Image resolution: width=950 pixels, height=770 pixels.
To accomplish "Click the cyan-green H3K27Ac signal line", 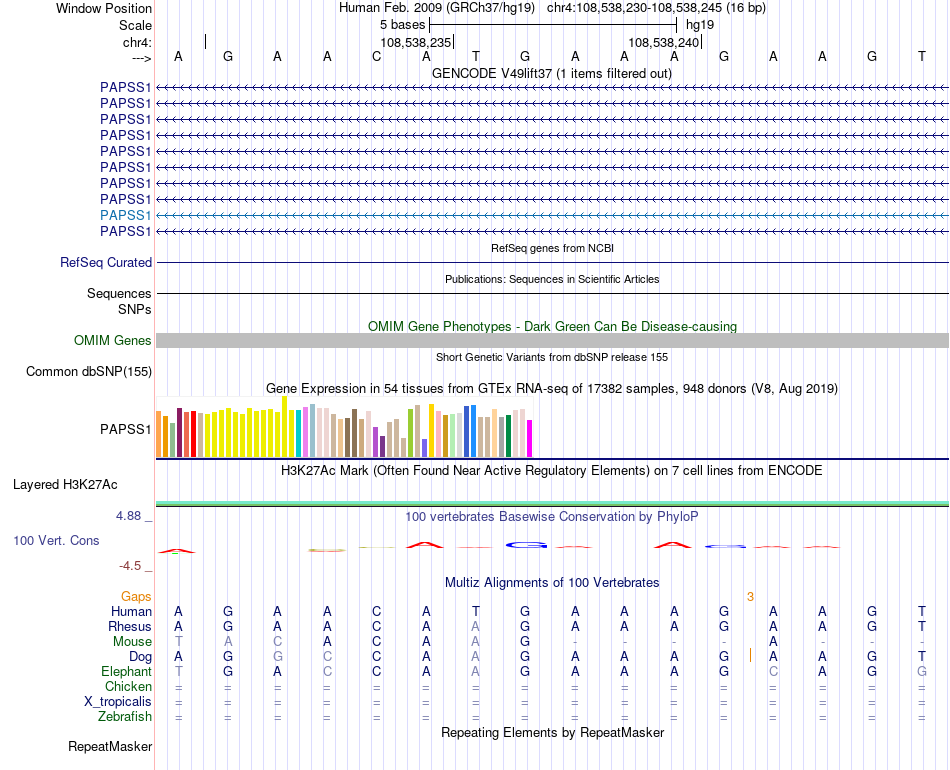I will (x=553, y=503).
